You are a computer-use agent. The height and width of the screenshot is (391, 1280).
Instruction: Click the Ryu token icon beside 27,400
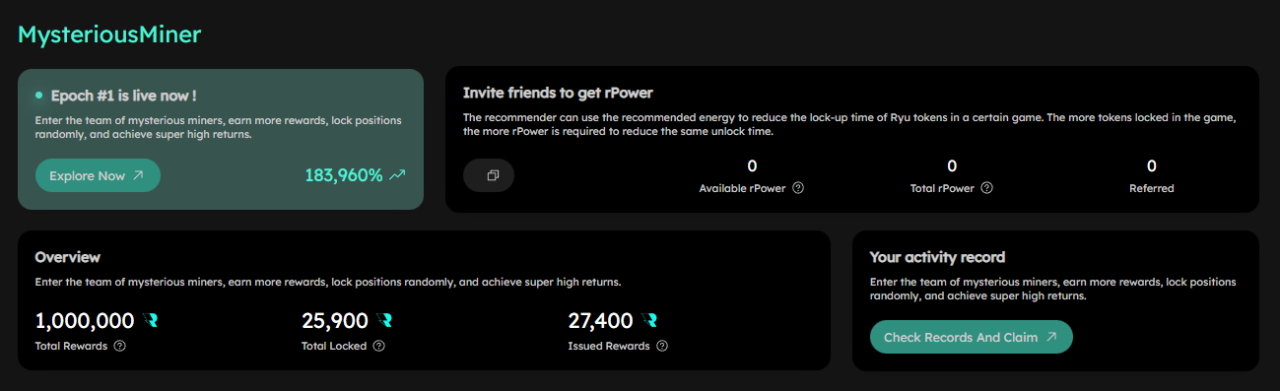point(650,321)
